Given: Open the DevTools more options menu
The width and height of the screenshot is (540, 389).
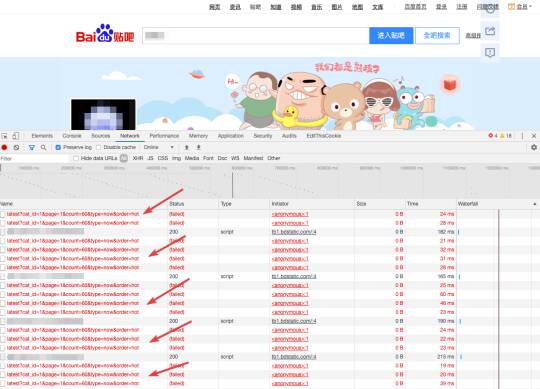Looking at the screenshot, I should pos(522,136).
